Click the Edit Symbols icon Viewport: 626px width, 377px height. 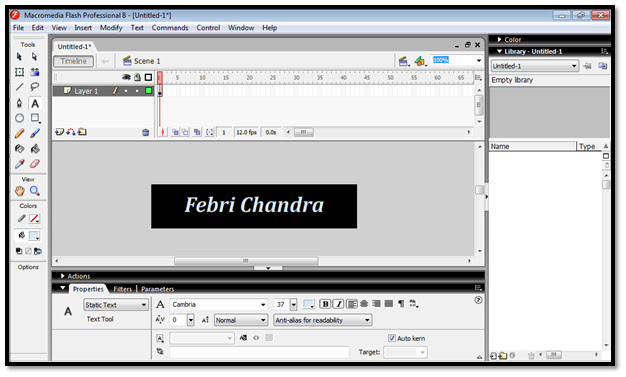[420, 61]
